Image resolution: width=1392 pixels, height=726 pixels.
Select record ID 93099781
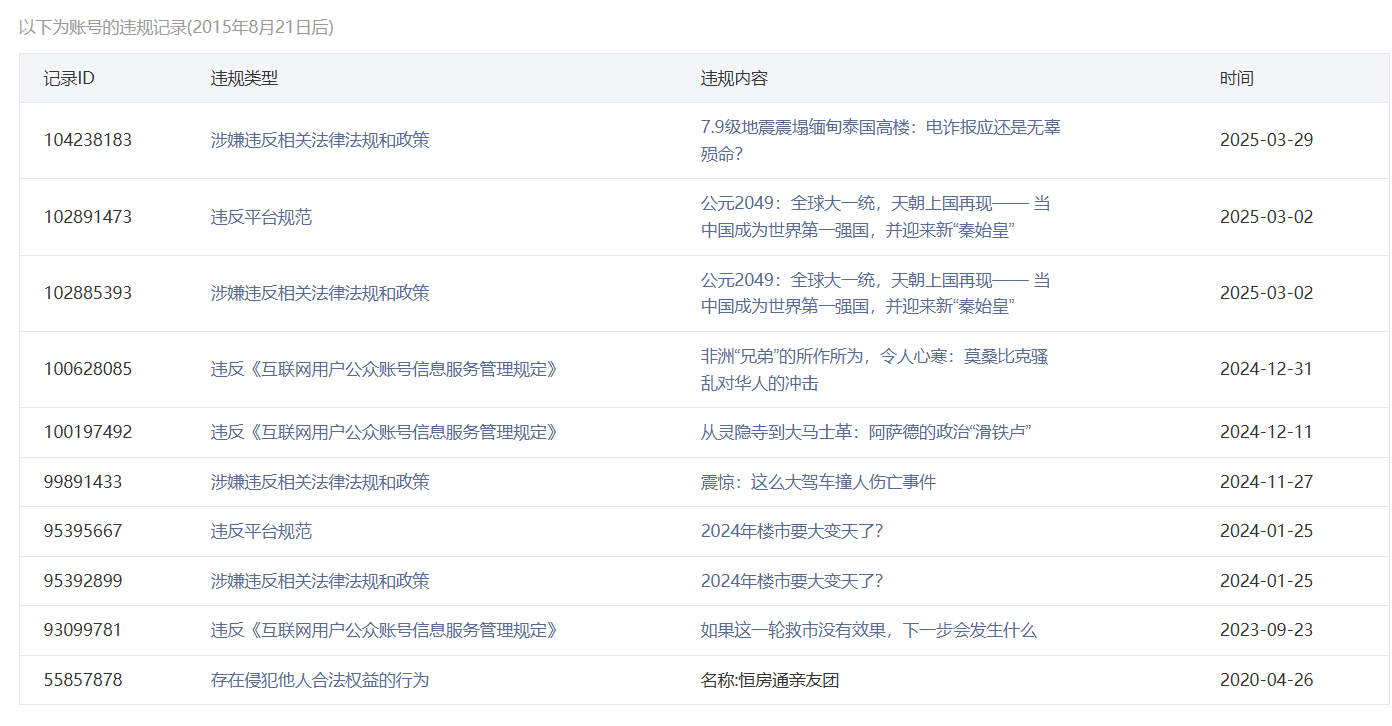(83, 630)
